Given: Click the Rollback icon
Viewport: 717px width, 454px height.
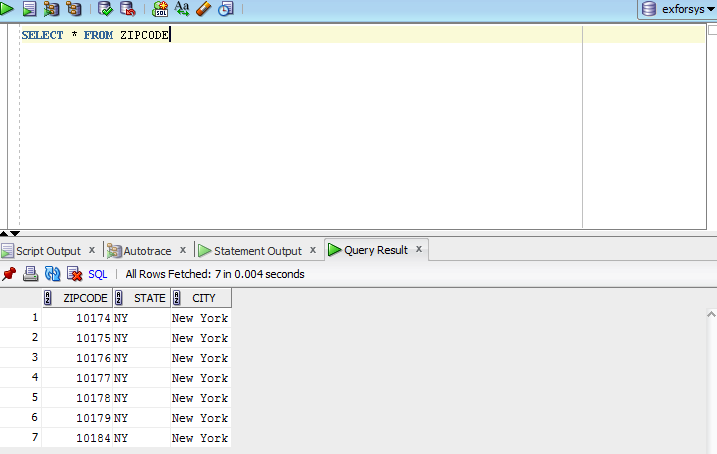Looking at the screenshot, I should 127,9.
